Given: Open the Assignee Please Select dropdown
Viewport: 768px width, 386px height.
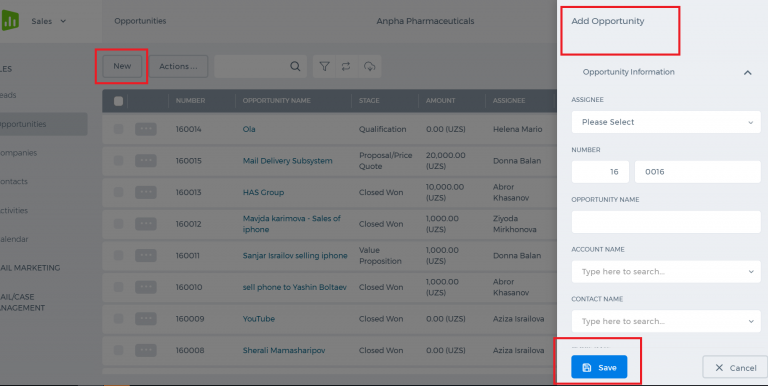Looking at the screenshot, I should tap(666, 122).
